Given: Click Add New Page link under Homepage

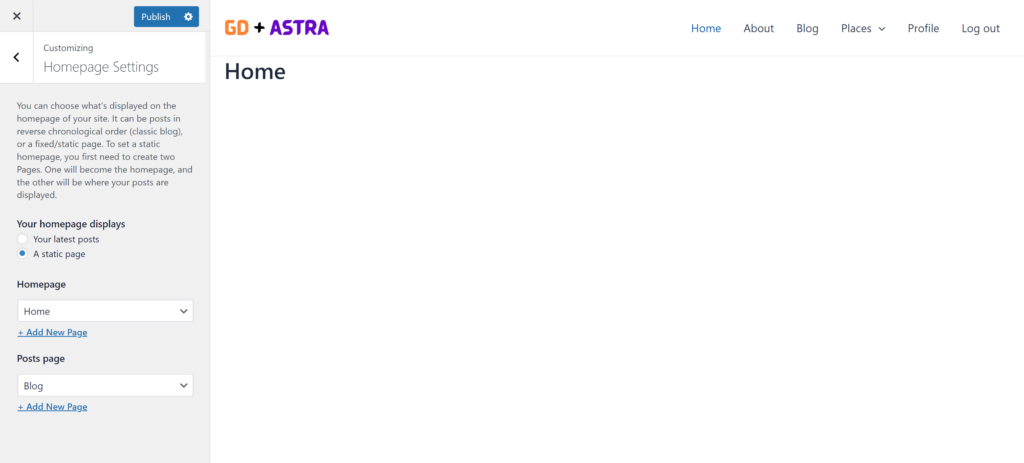Looking at the screenshot, I should pos(52,332).
